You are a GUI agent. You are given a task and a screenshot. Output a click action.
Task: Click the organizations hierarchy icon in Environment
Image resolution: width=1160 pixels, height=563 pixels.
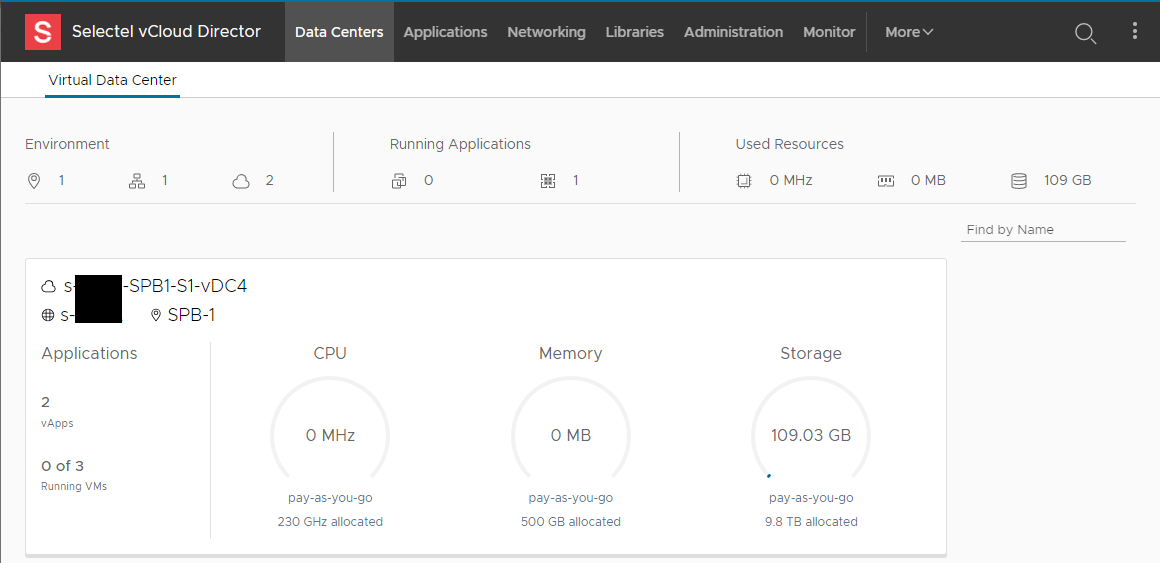[137, 181]
